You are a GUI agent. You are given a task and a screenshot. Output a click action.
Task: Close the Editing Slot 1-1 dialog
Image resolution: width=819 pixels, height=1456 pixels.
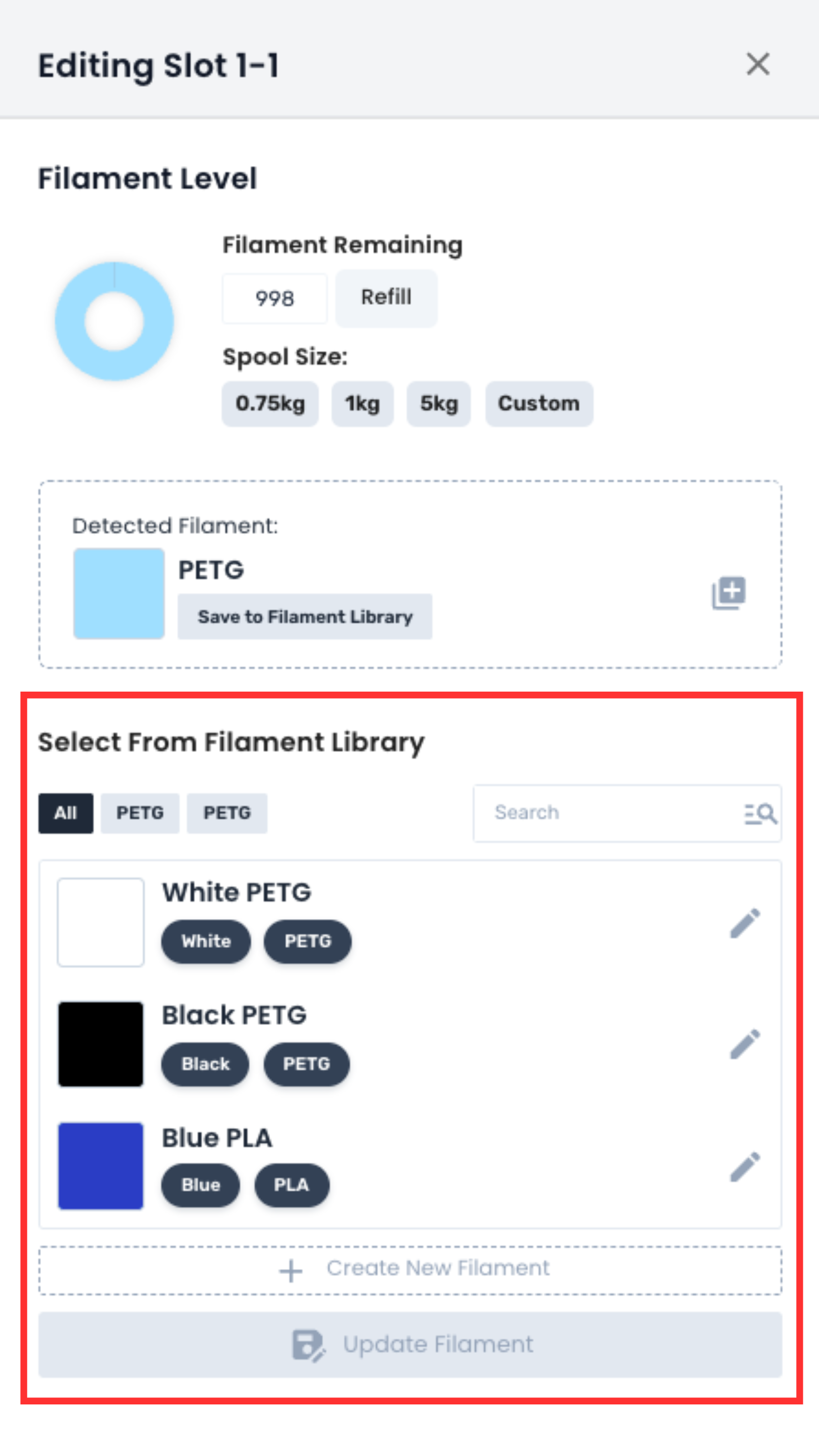[x=757, y=64]
